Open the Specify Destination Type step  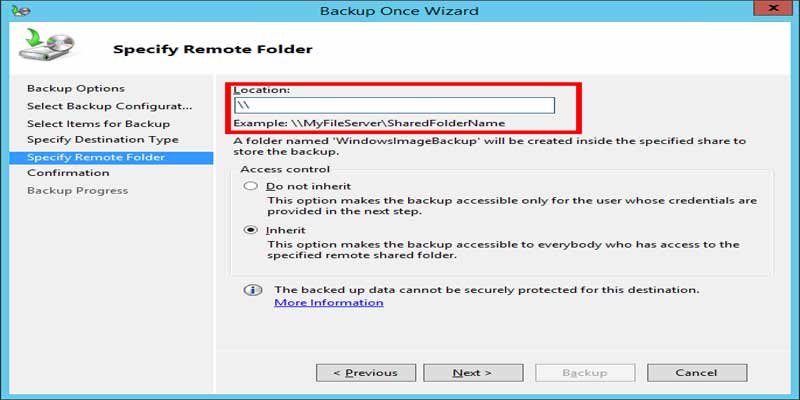[x=103, y=140]
